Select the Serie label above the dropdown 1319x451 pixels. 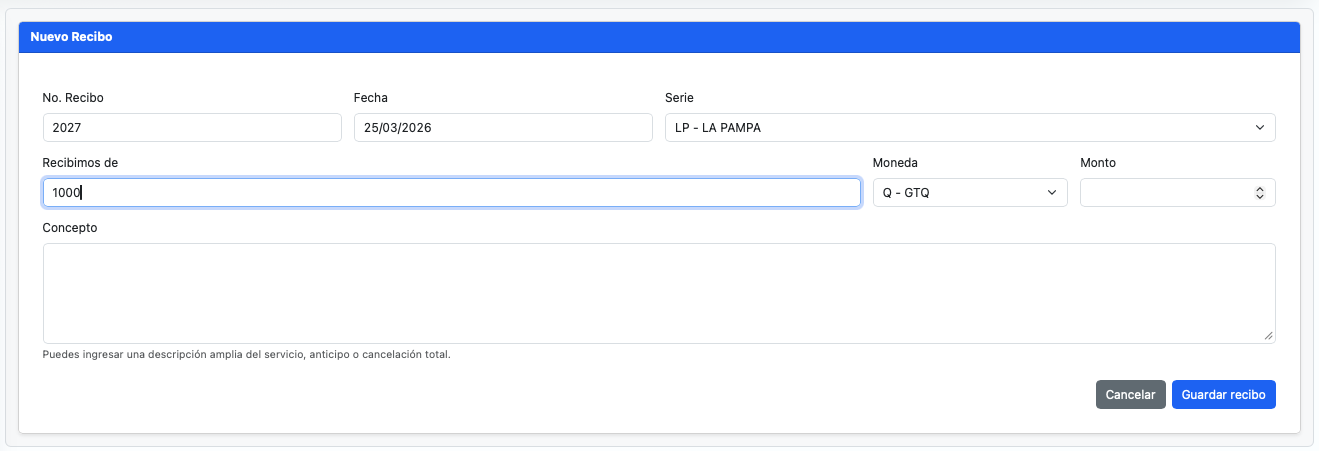679,98
